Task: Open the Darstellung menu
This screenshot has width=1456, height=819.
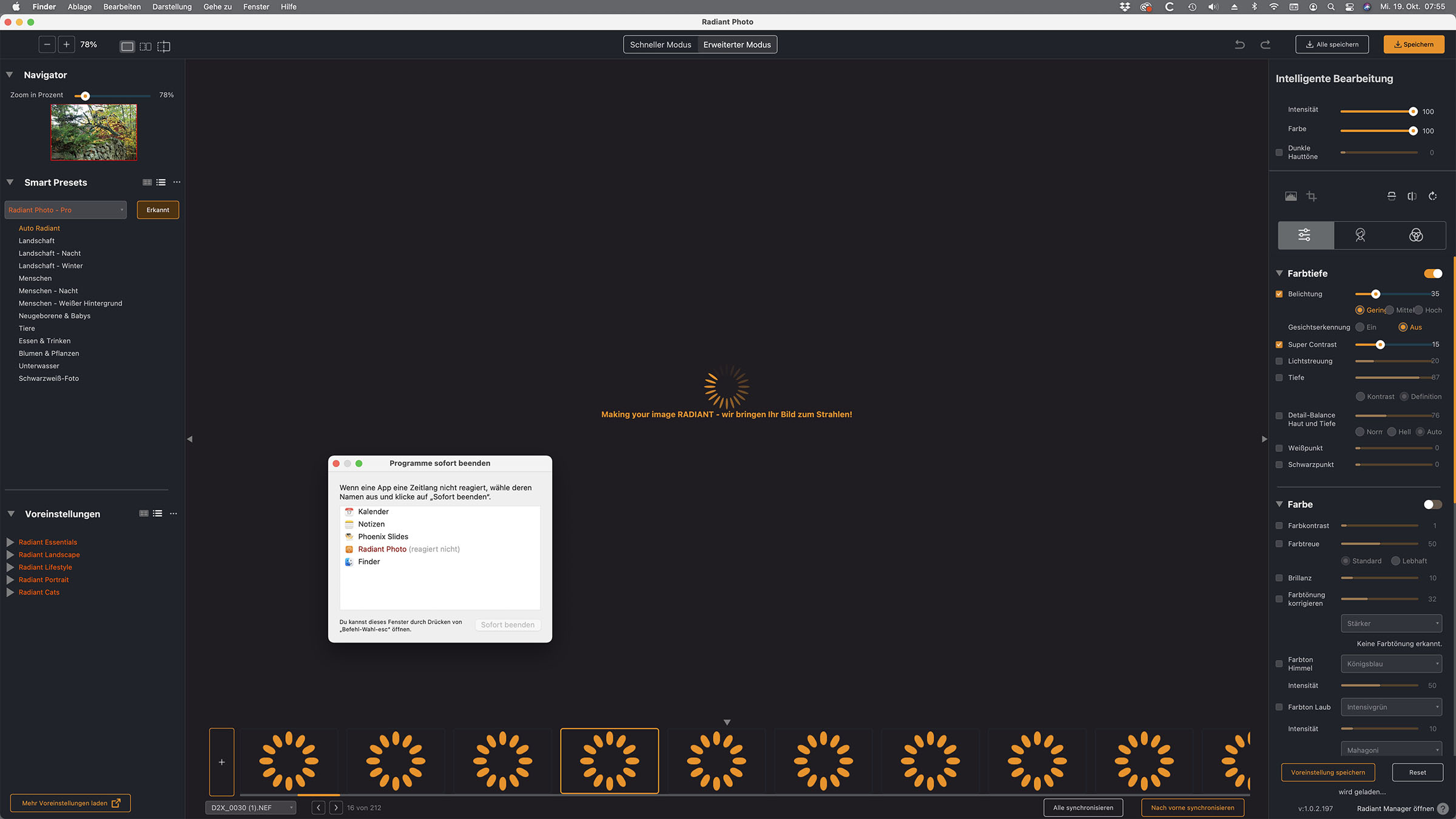Action: 172,7
